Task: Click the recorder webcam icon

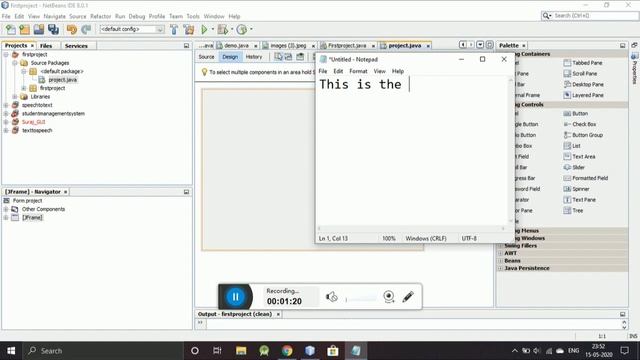Action: point(389,297)
